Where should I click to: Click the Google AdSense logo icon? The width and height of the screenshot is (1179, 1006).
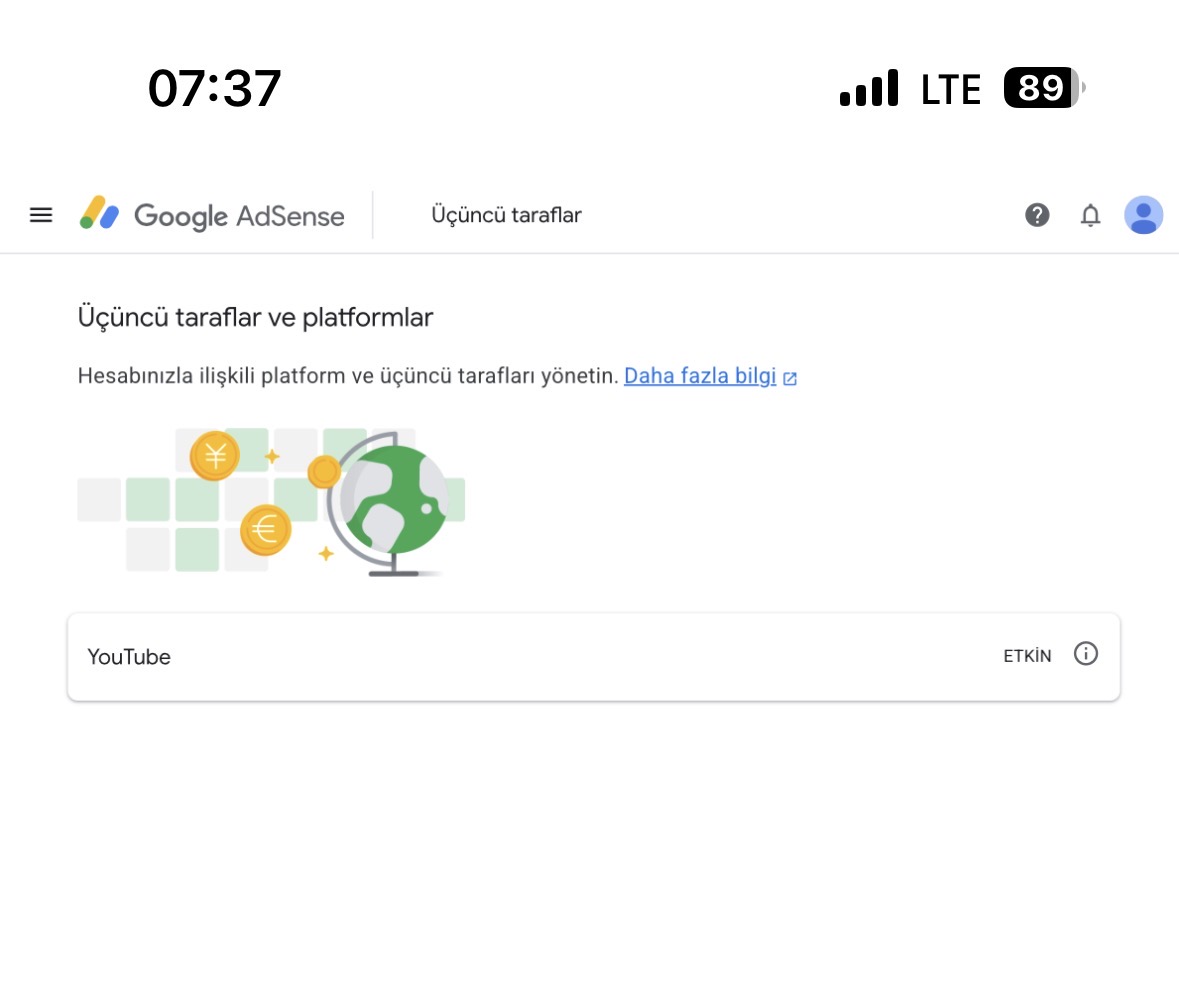[99, 213]
